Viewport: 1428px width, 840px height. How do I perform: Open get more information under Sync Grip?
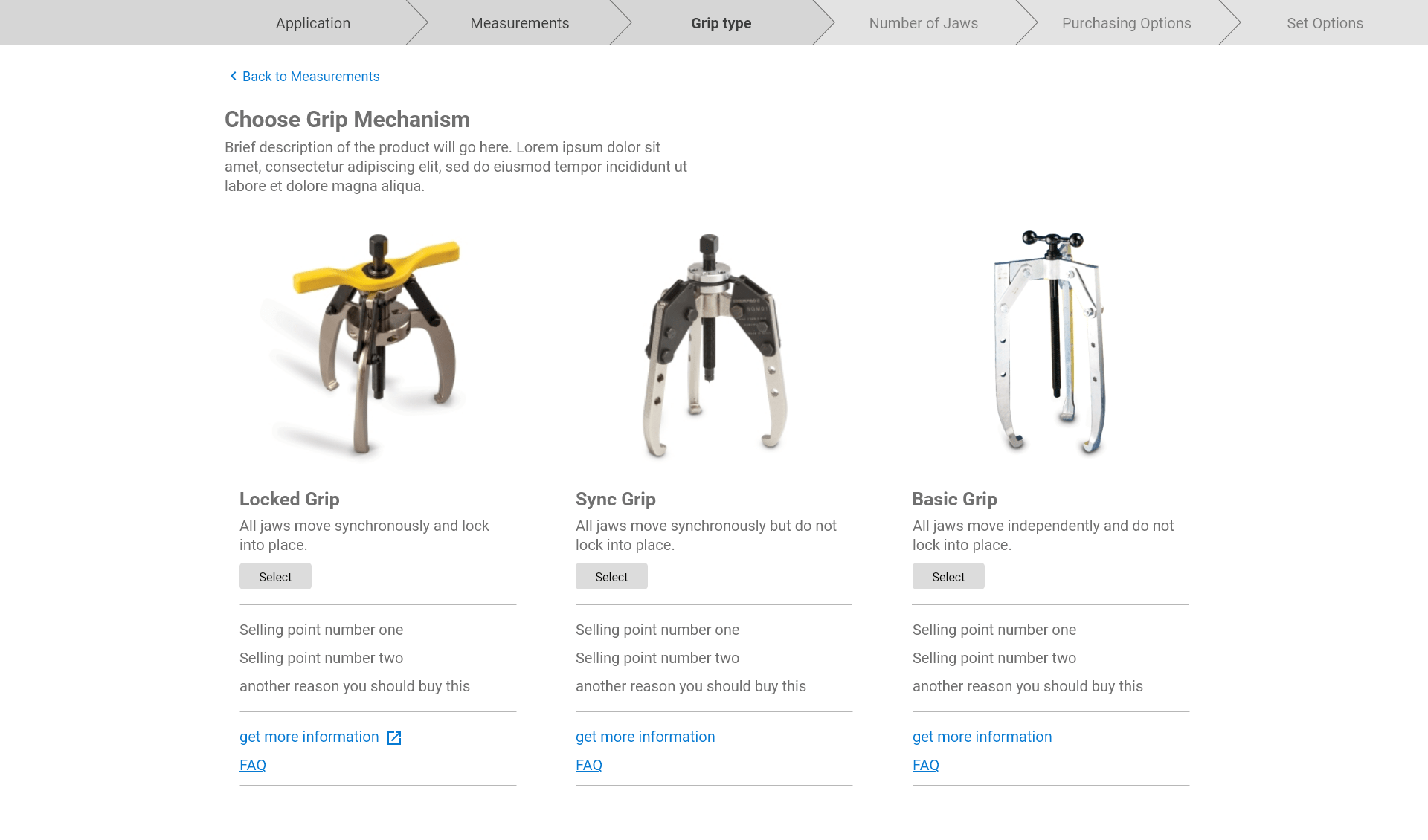(645, 737)
